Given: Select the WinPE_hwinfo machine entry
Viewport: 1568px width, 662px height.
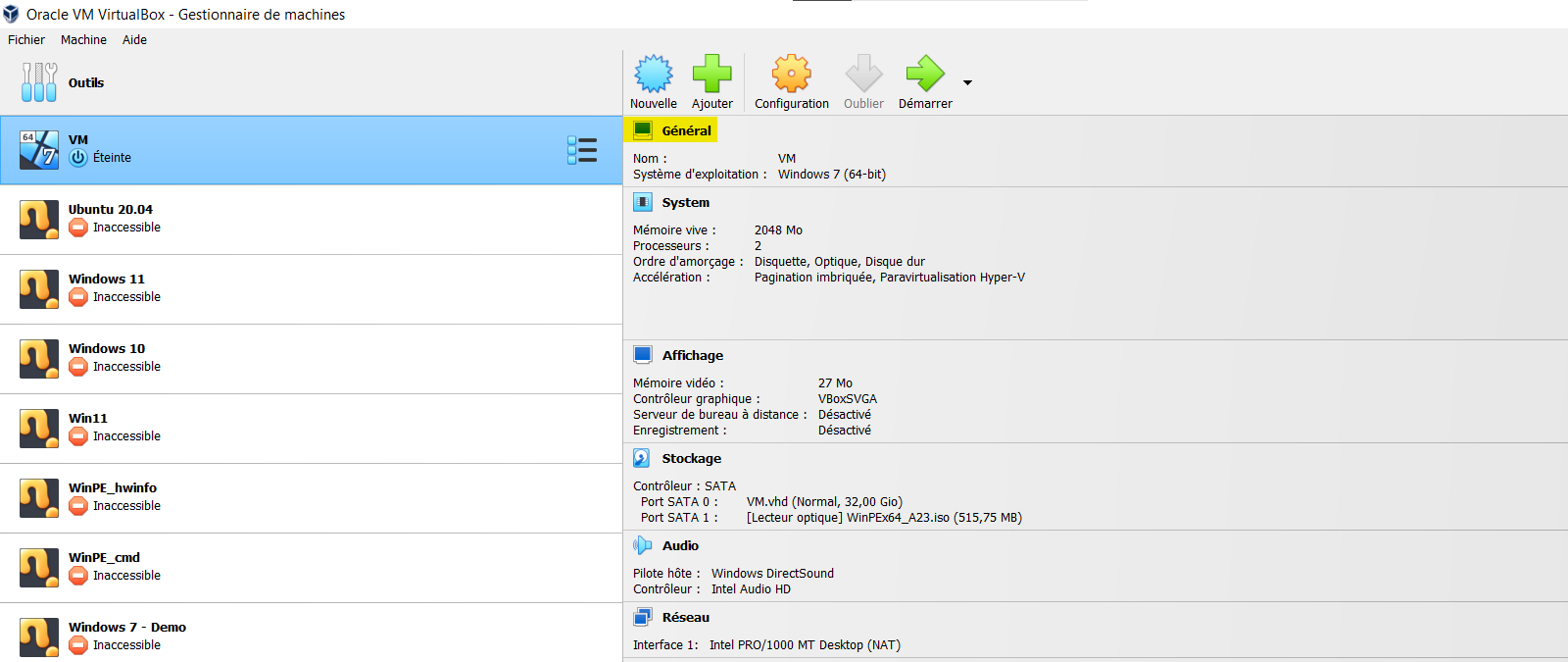Looking at the screenshot, I should 113,497.
